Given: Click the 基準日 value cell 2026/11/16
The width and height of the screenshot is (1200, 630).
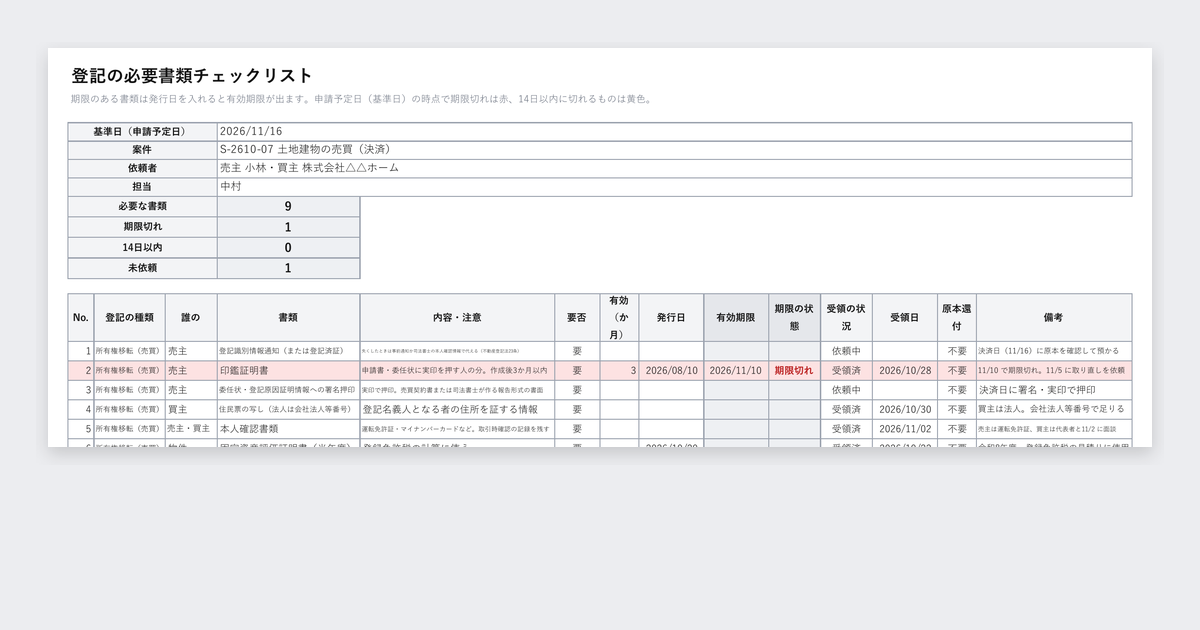Looking at the screenshot, I should pyautogui.click(x=675, y=131).
